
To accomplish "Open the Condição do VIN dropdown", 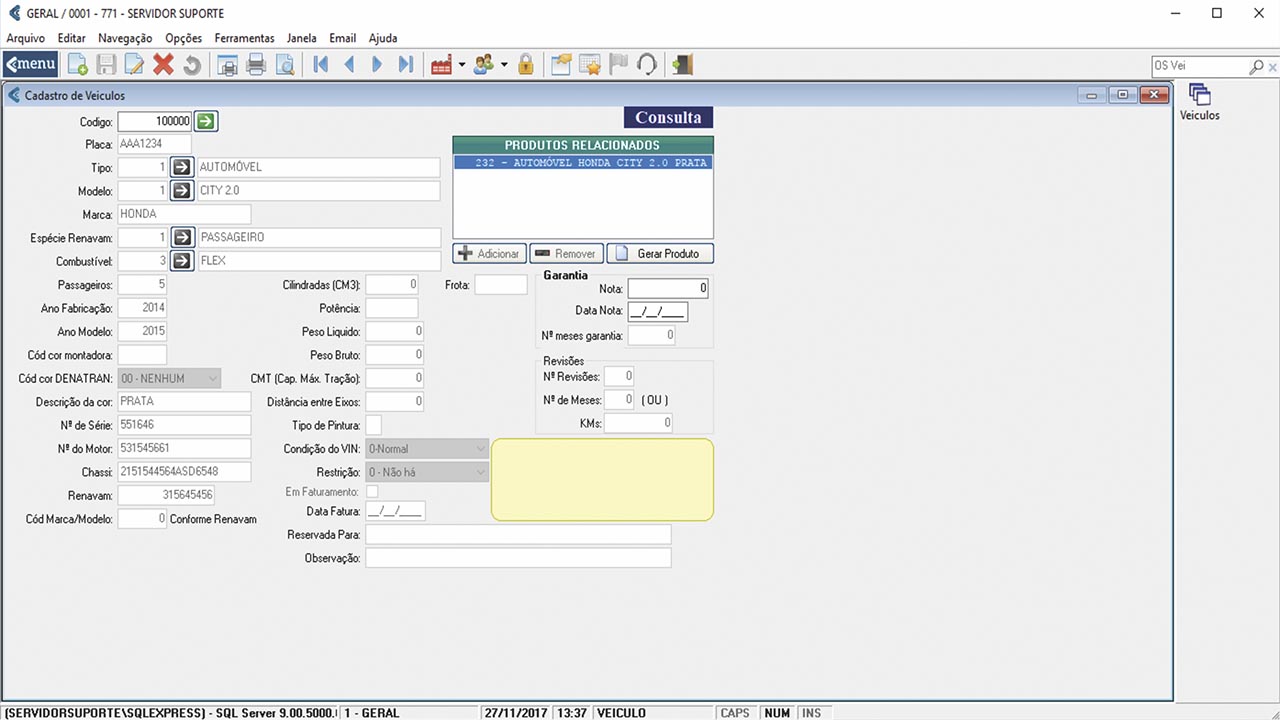I will [x=427, y=449].
